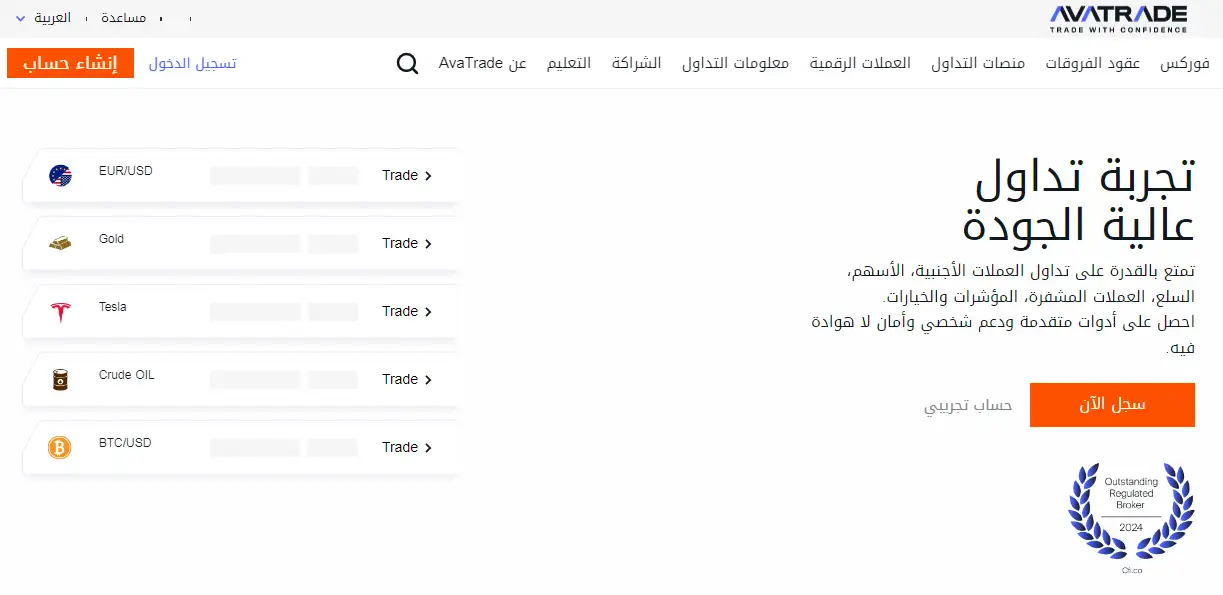Viewport: 1223px width, 595px height.
Task: Click the سجل الآن button
Action: 1112,404
